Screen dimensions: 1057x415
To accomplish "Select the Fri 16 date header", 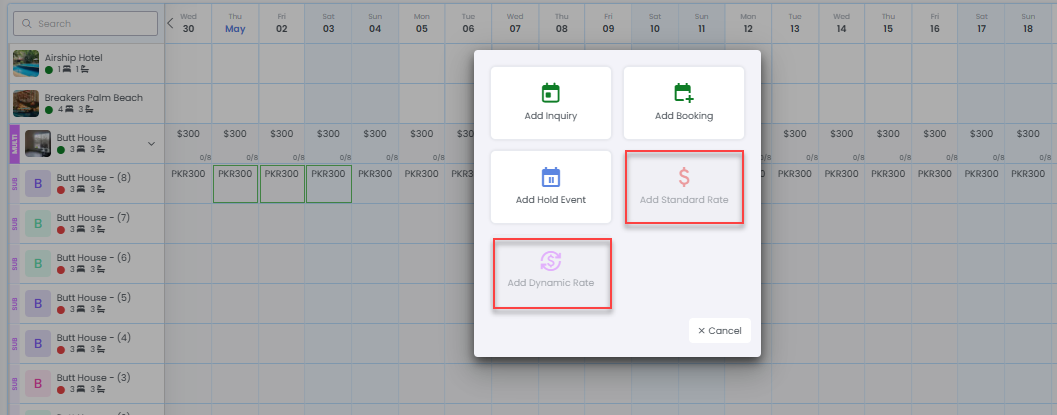I will [x=934, y=23].
